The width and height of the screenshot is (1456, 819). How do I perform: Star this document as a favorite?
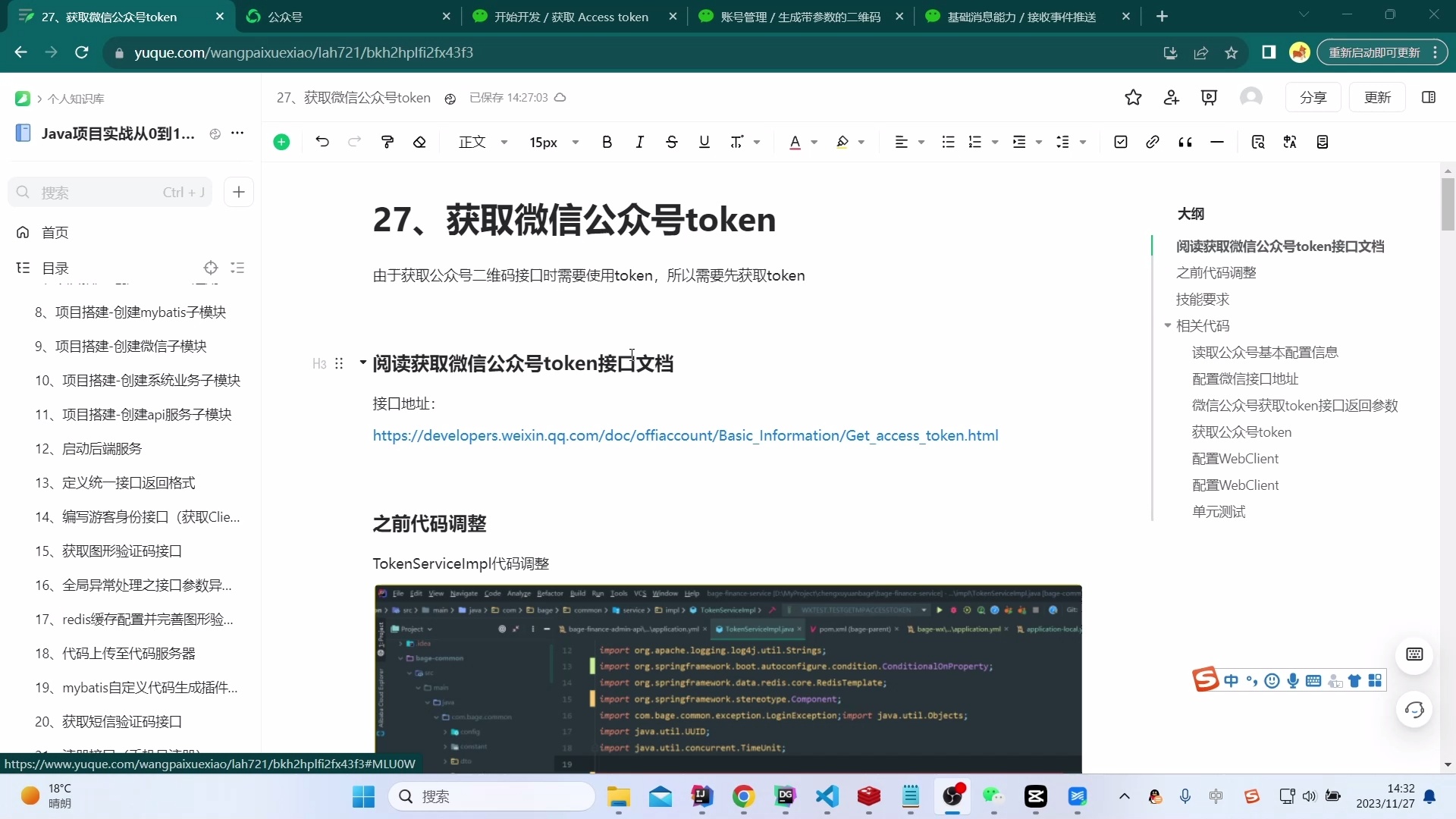1134,97
